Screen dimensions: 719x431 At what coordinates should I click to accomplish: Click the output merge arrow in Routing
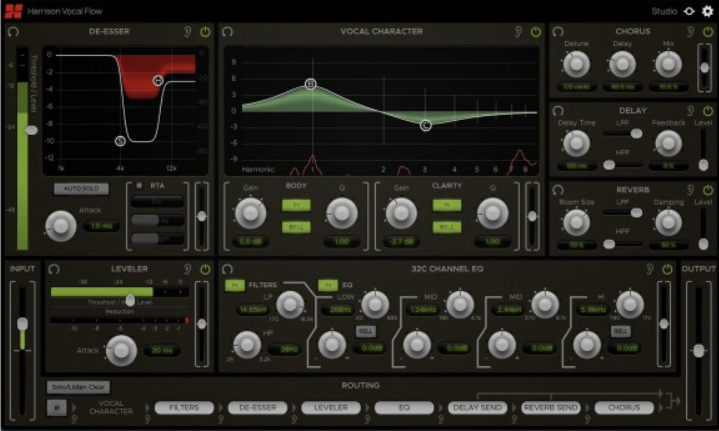tap(673, 401)
